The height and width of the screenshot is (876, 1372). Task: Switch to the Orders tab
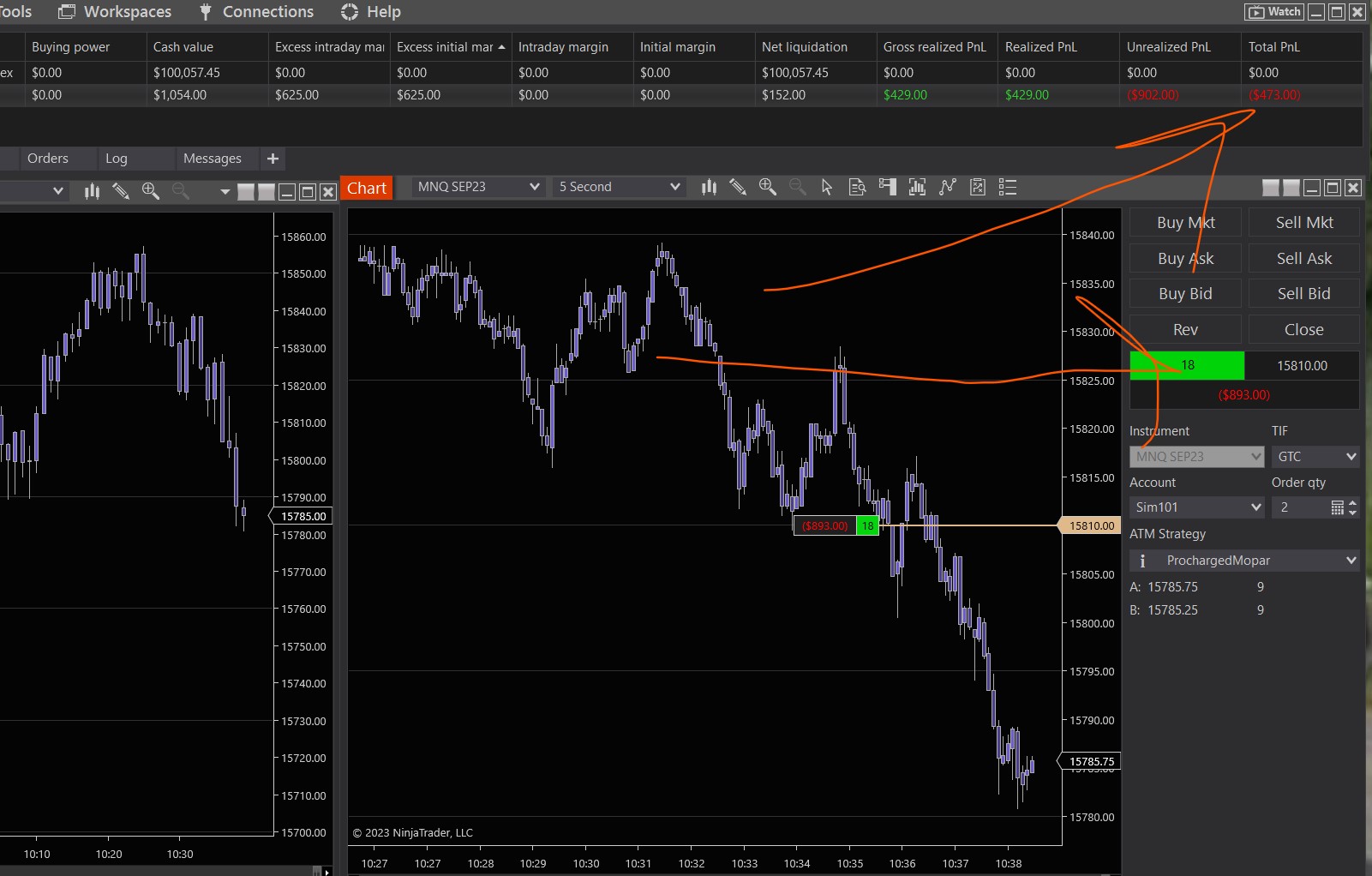coord(48,159)
